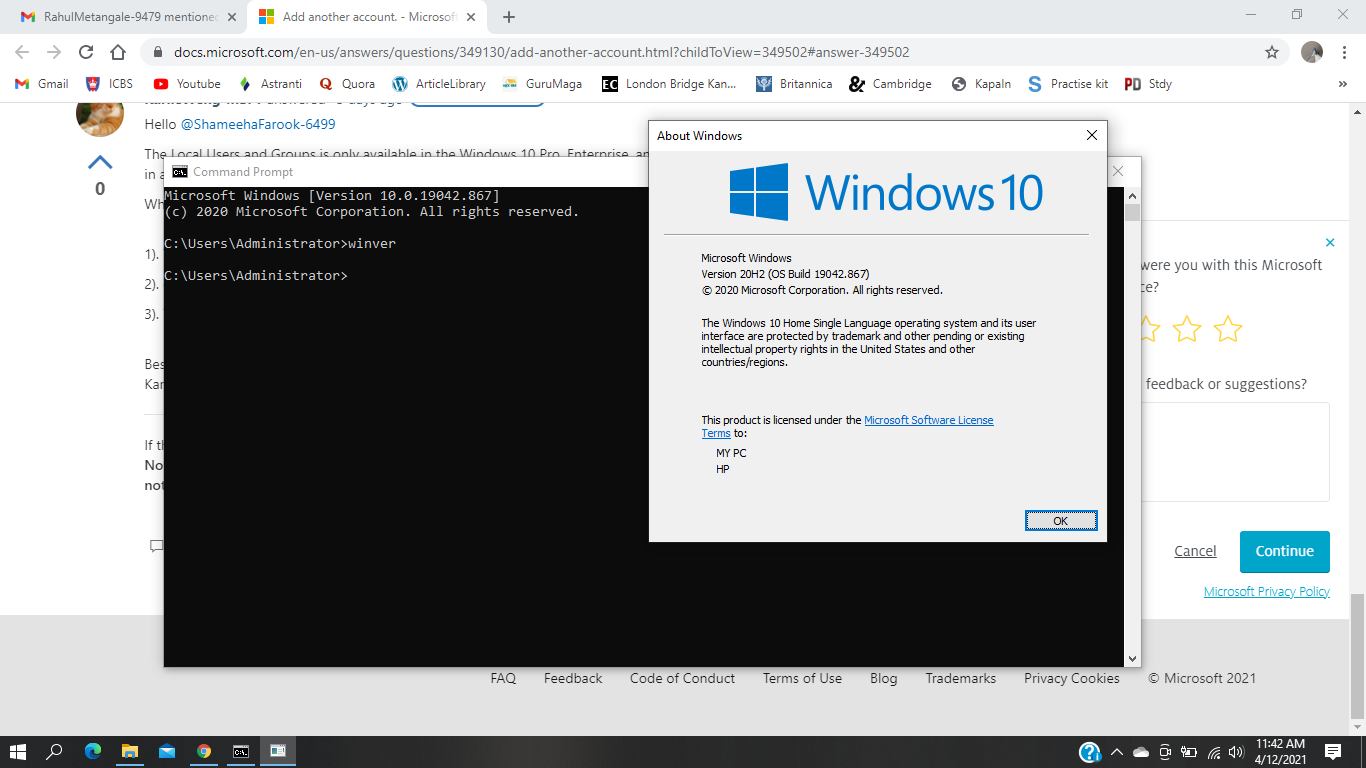
Task: Expand the hidden bookmarks overflow chevron
Action: click(1342, 84)
